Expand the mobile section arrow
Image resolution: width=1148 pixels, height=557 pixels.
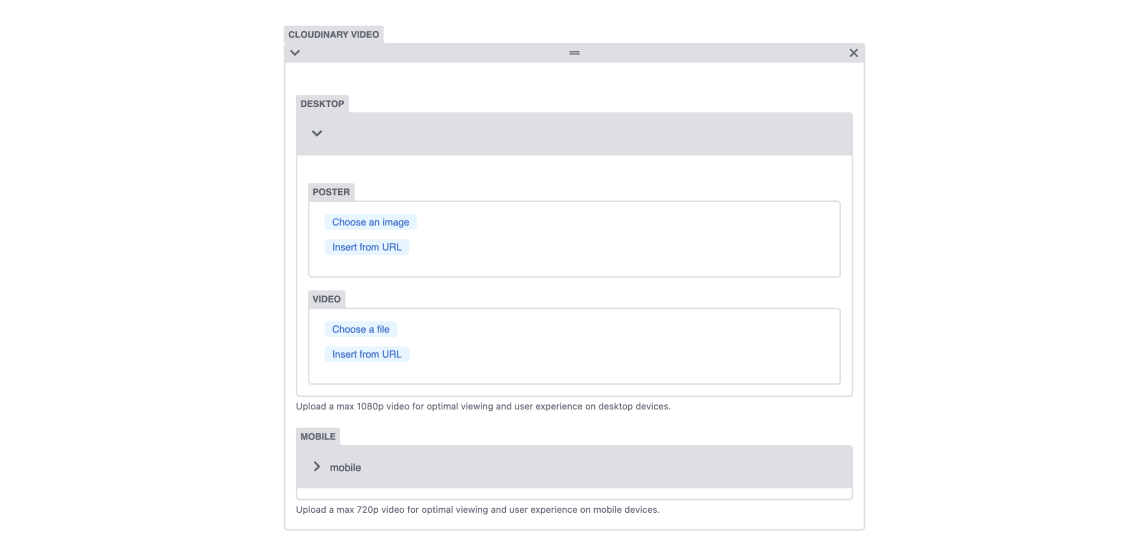point(316,466)
